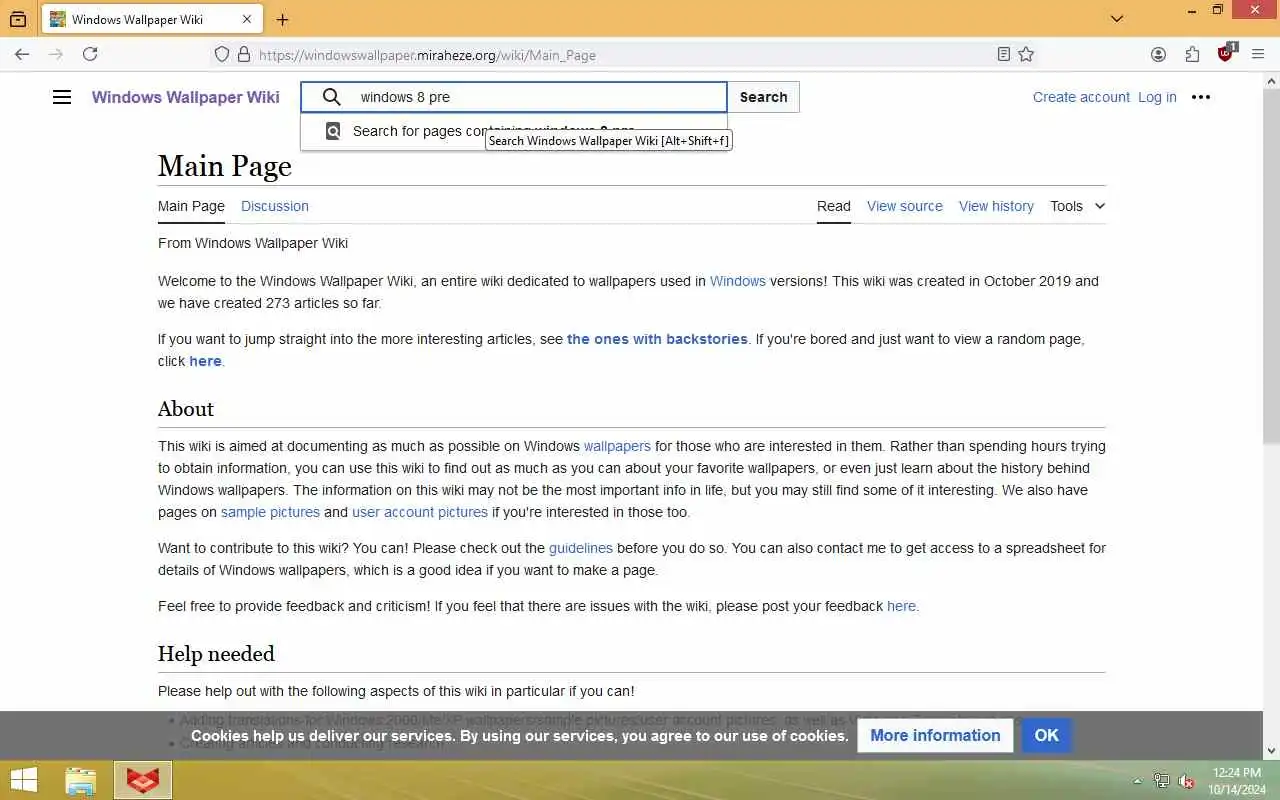Click the browser Back arrow
Viewport: 1280px width, 800px height.
click(22, 55)
